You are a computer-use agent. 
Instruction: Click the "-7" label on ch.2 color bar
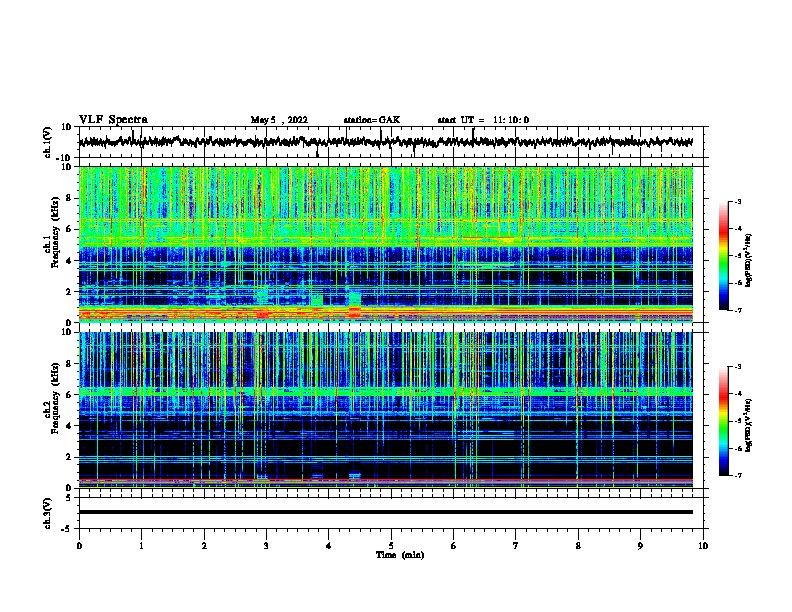[x=738, y=475]
